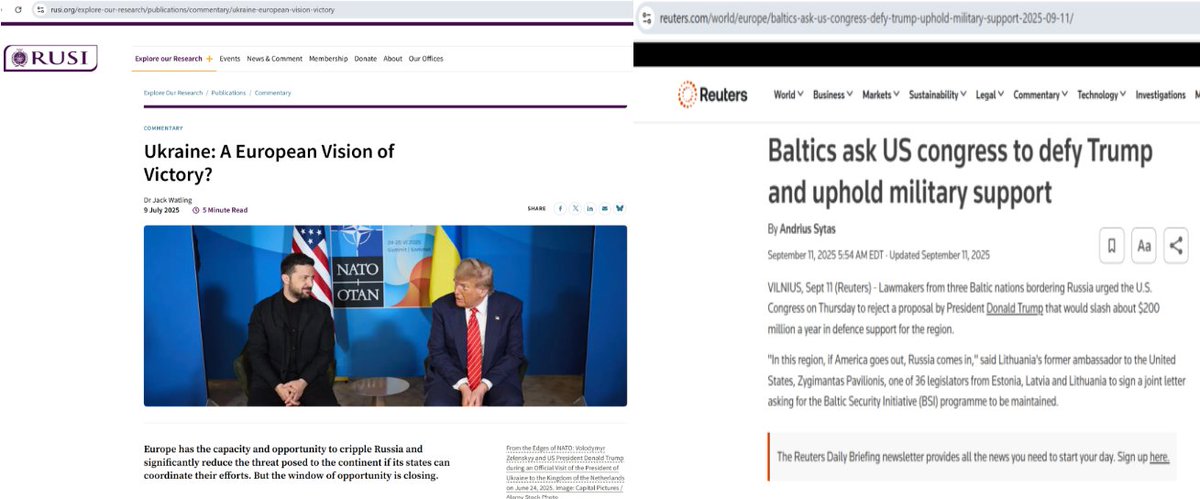Open RUSI News & Comment menu item
The height and width of the screenshot is (499, 1200).
pyautogui.click(x=274, y=59)
